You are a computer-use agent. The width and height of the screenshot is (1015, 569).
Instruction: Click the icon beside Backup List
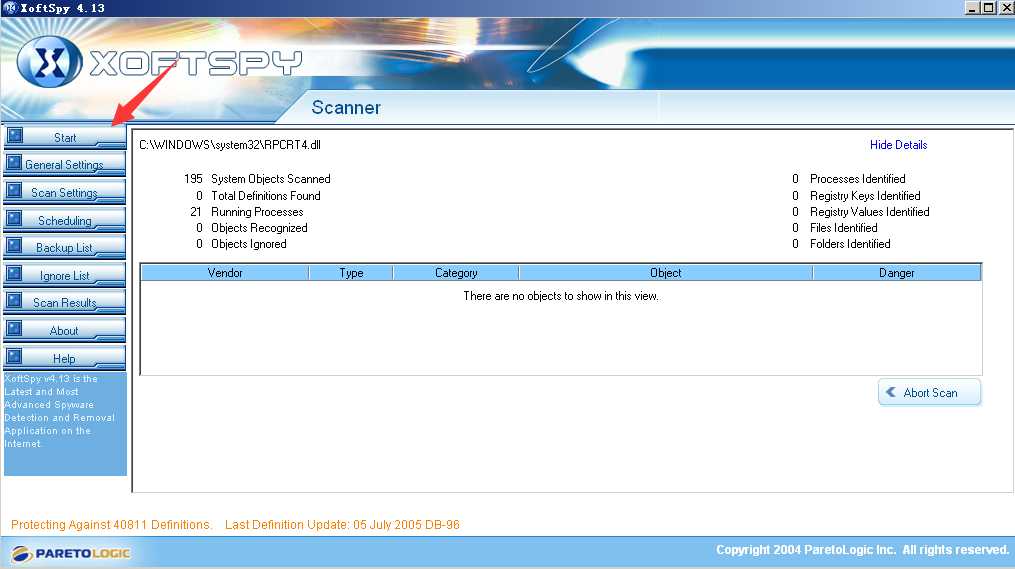coord(14,245)
